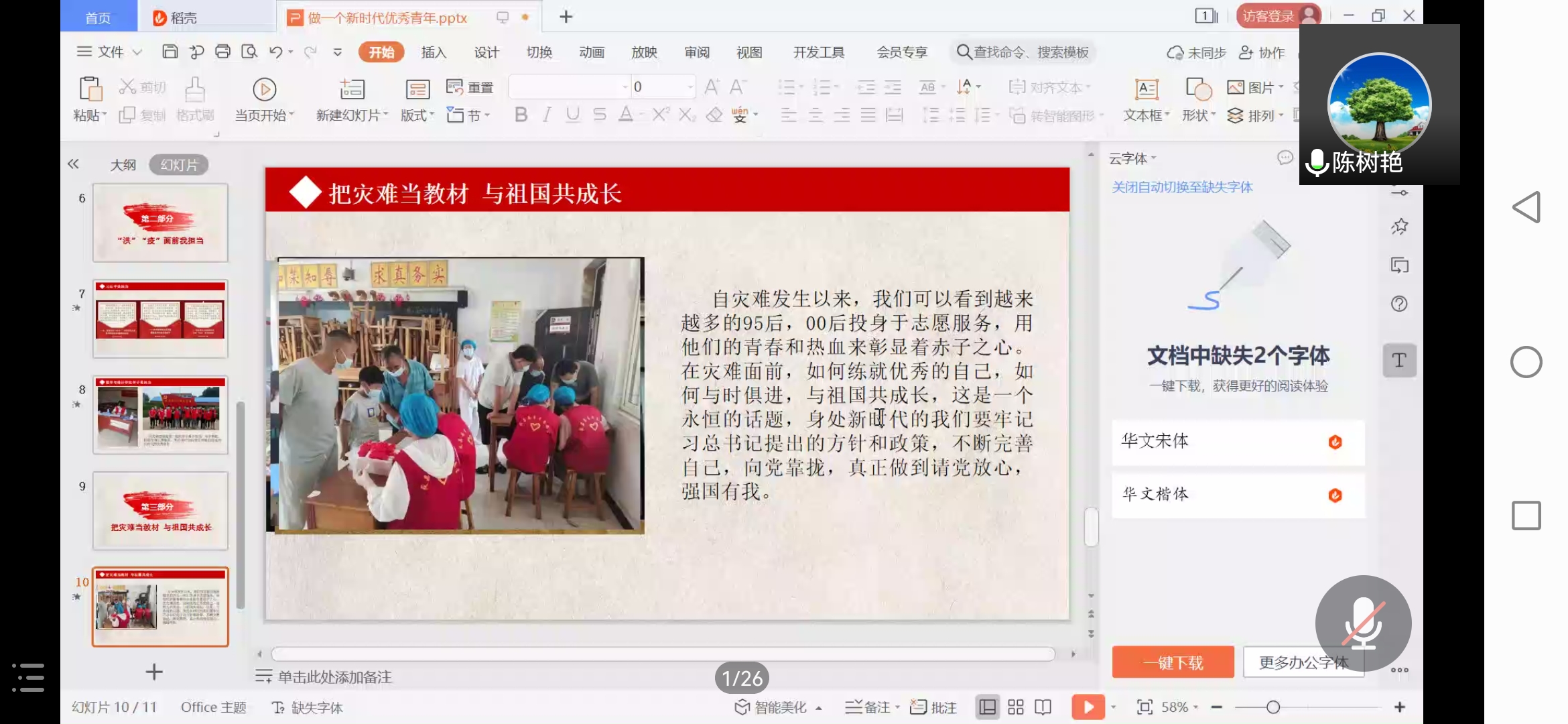Click the 一键下载 orange button
This screenshot has height=724, width=1568.
[1173, 662]
